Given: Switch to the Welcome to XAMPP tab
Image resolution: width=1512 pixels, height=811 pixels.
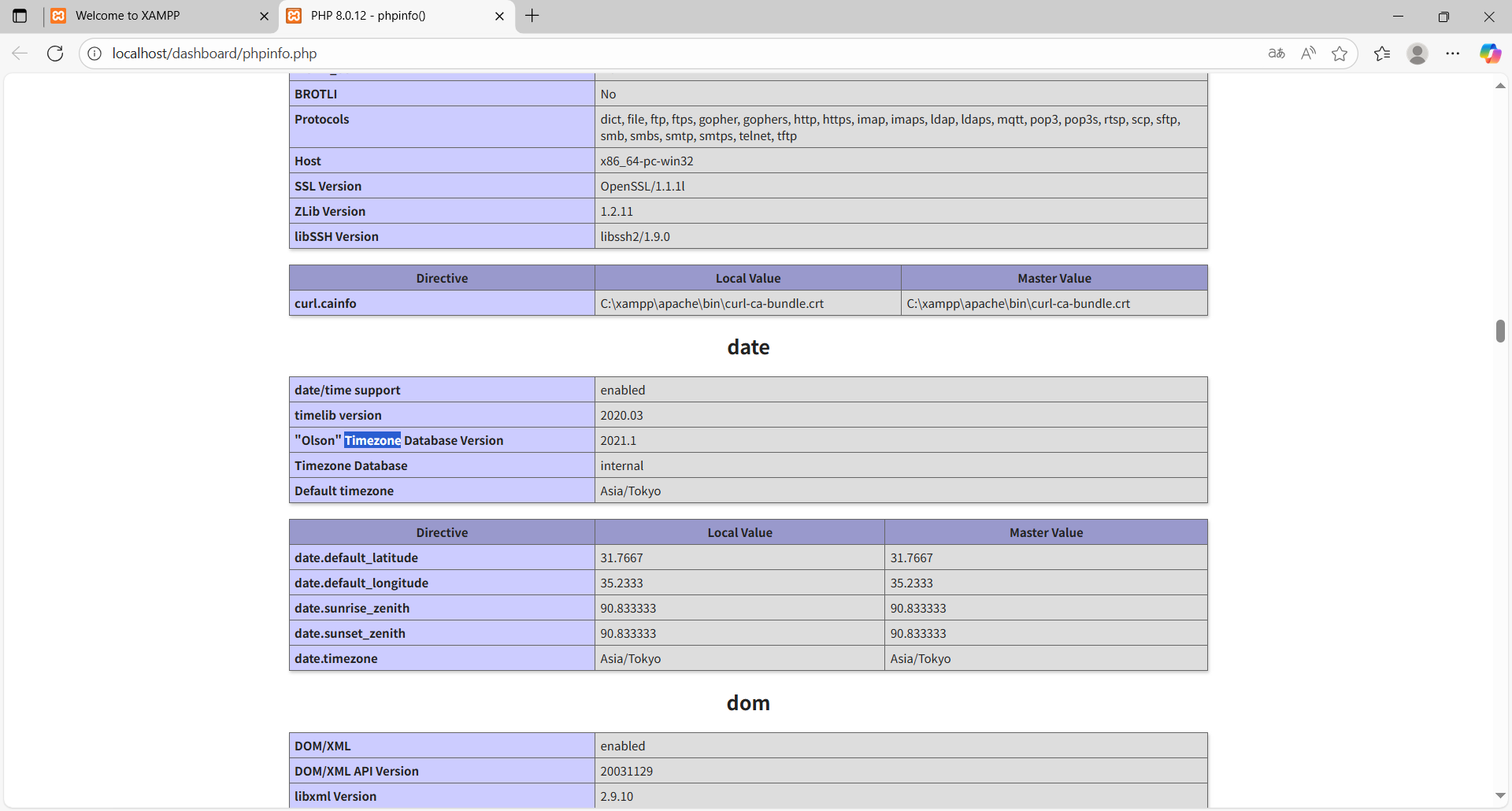Looking at the screenshot, I should coord(150,16).
